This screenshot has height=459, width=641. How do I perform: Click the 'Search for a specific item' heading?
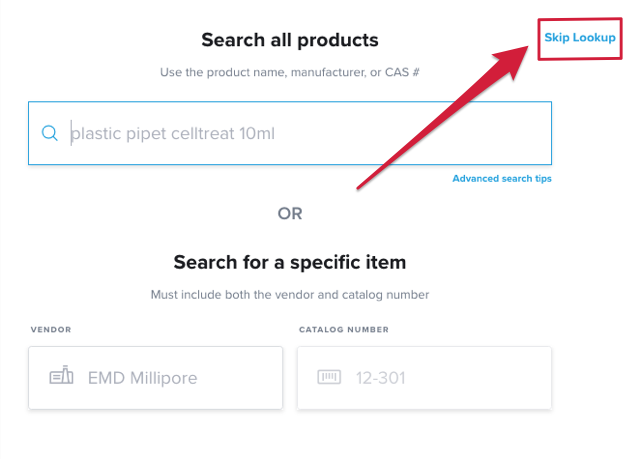[x=290, y=262]
